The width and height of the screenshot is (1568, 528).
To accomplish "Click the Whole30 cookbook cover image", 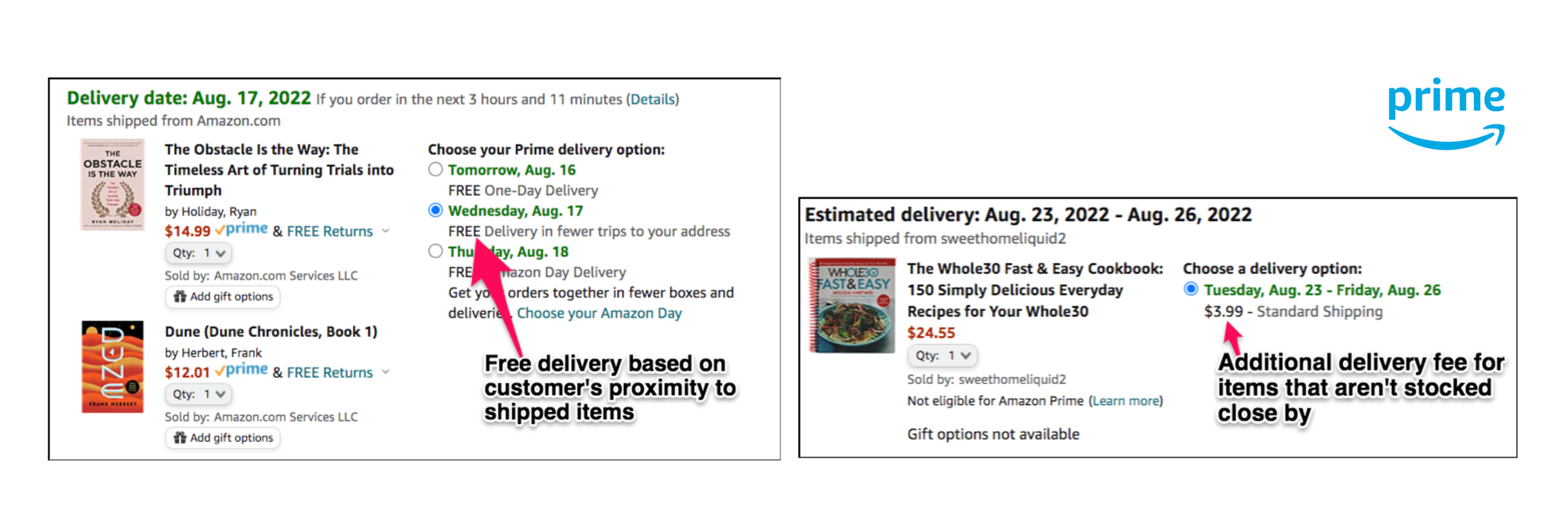I will pyautogui.click(x=852, y=306).
